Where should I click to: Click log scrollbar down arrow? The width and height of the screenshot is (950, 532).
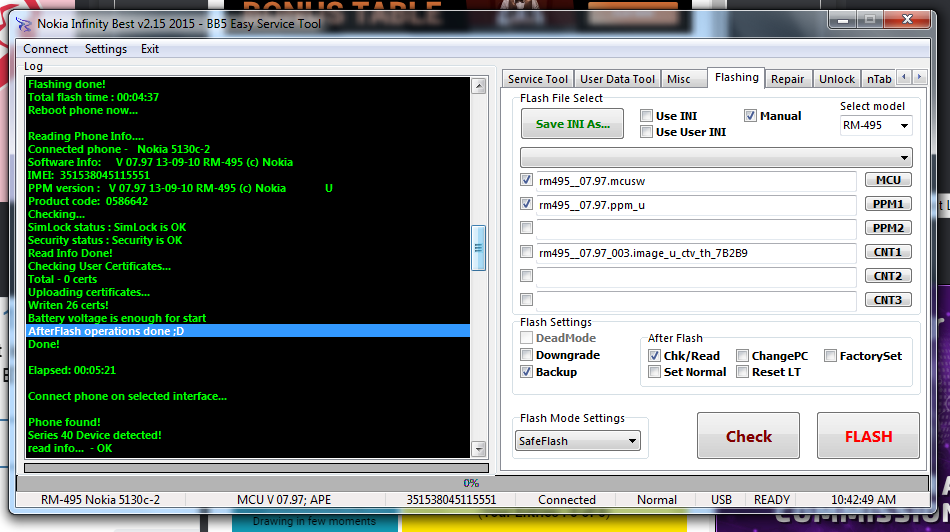click(x=479, y=449)
